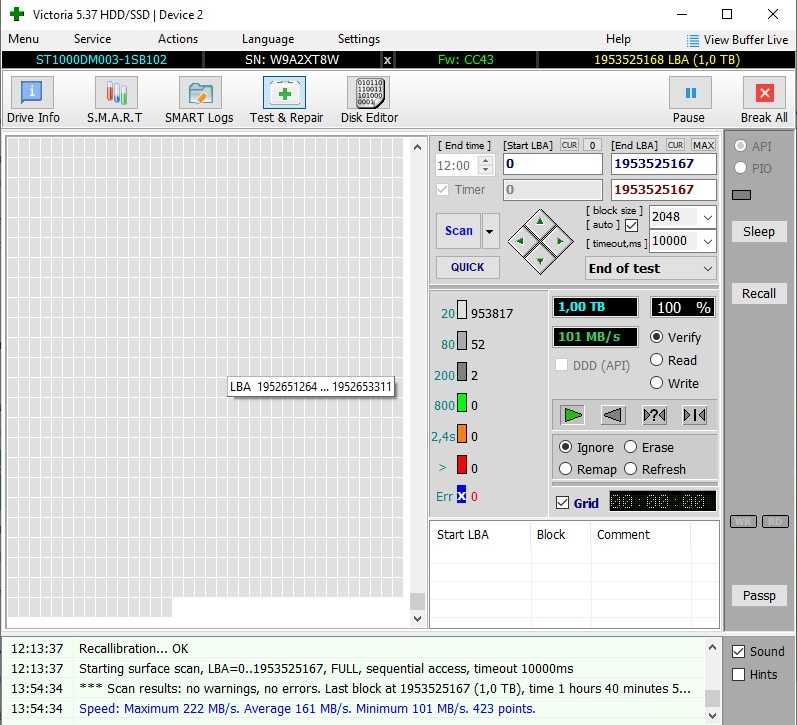This screenshot has height=725, width=797.
Task: Toggle DDD (API) checkbox
Action: pos(562,365)
